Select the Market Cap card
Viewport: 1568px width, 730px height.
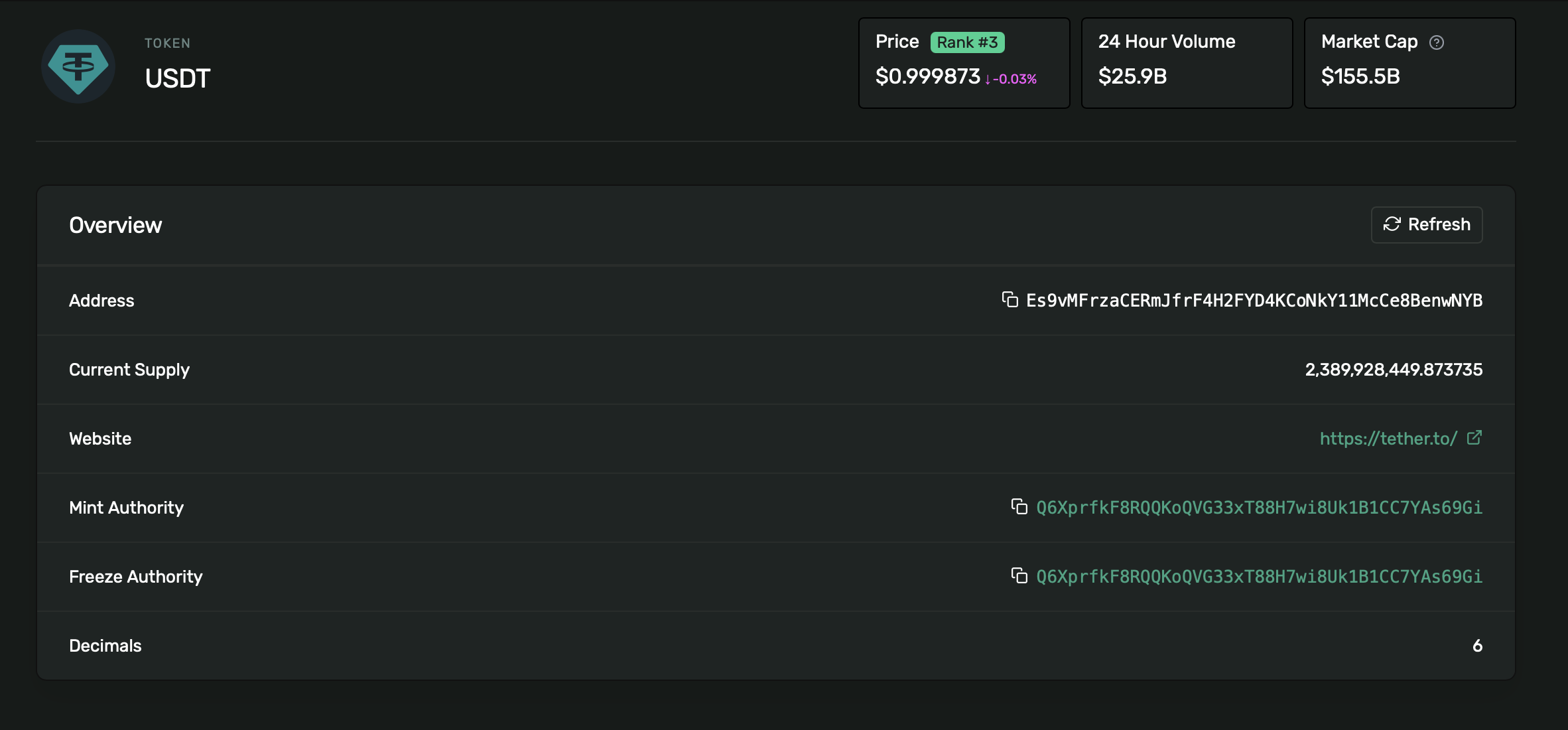click(x=1409, y=62)
